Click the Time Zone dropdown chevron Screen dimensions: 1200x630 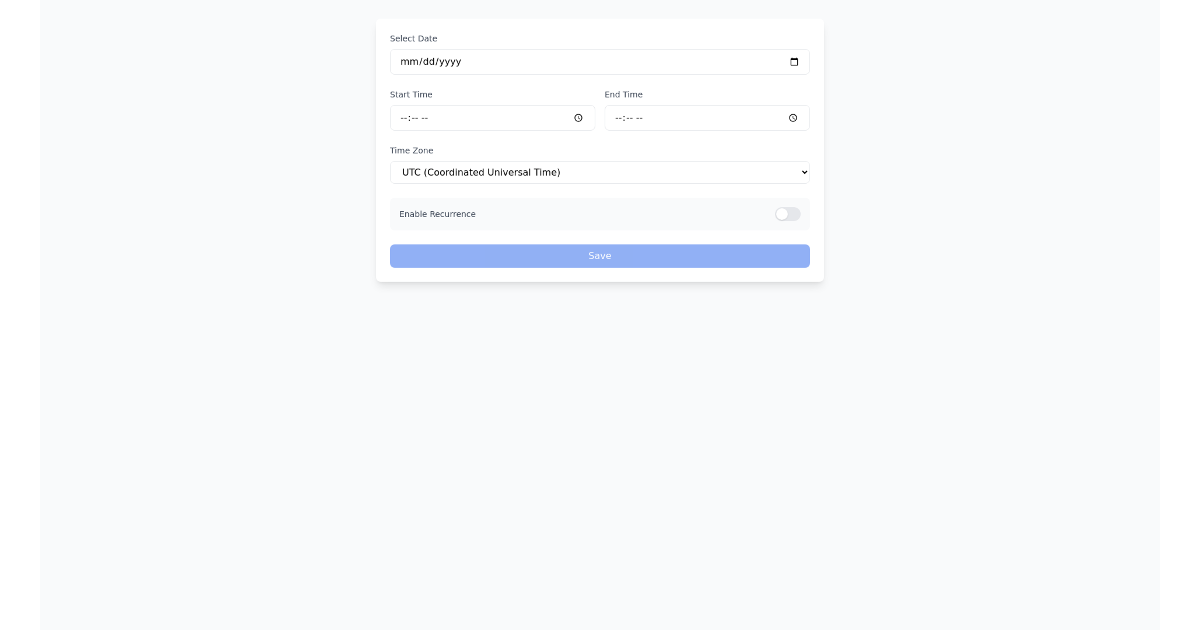(x=803, y=172)
